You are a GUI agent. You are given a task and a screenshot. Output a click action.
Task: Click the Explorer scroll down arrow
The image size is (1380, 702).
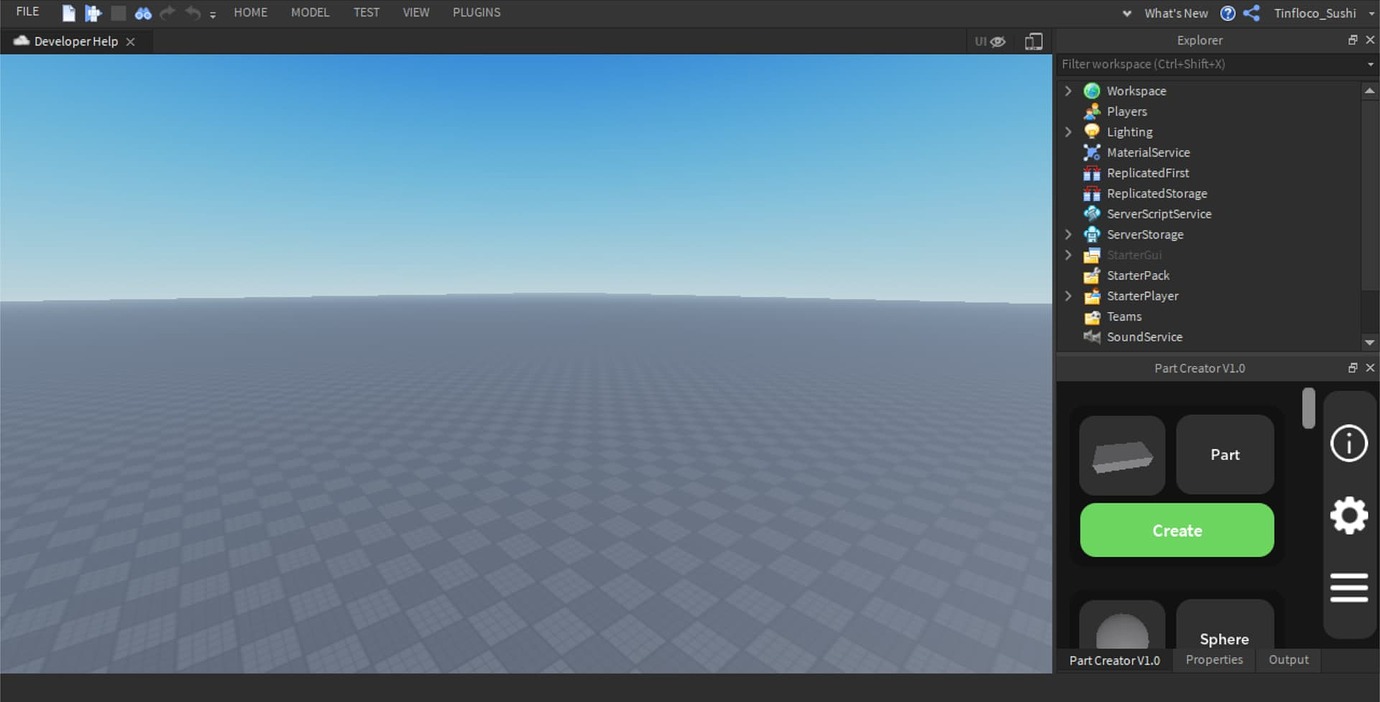[1370, 342]
